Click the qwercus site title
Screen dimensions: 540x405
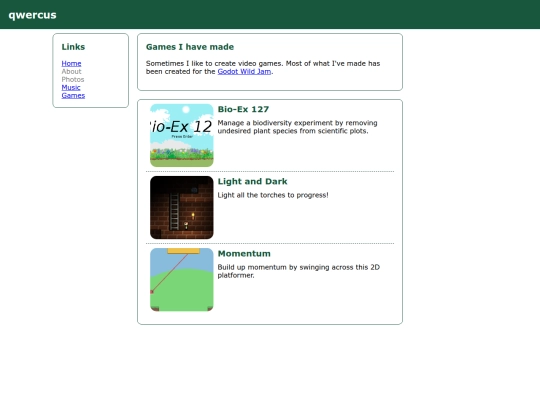click(32, 15)
